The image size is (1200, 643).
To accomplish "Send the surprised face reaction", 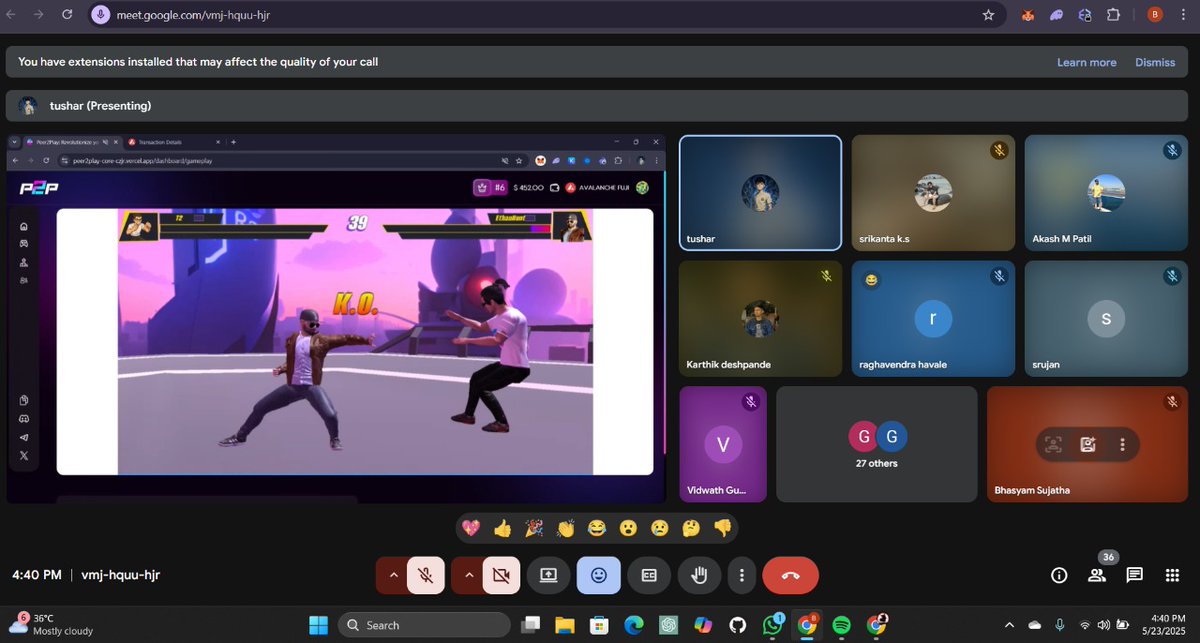I will [628, 528].
